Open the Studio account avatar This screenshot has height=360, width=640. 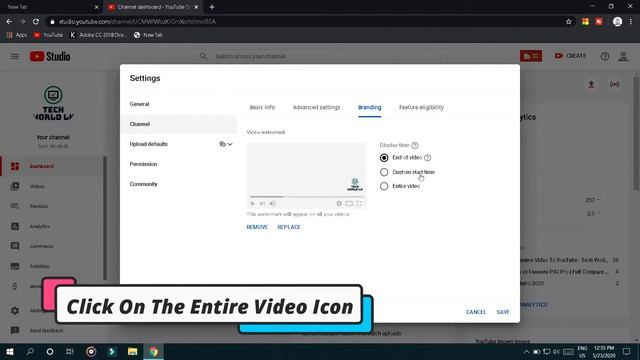(623, 56)
